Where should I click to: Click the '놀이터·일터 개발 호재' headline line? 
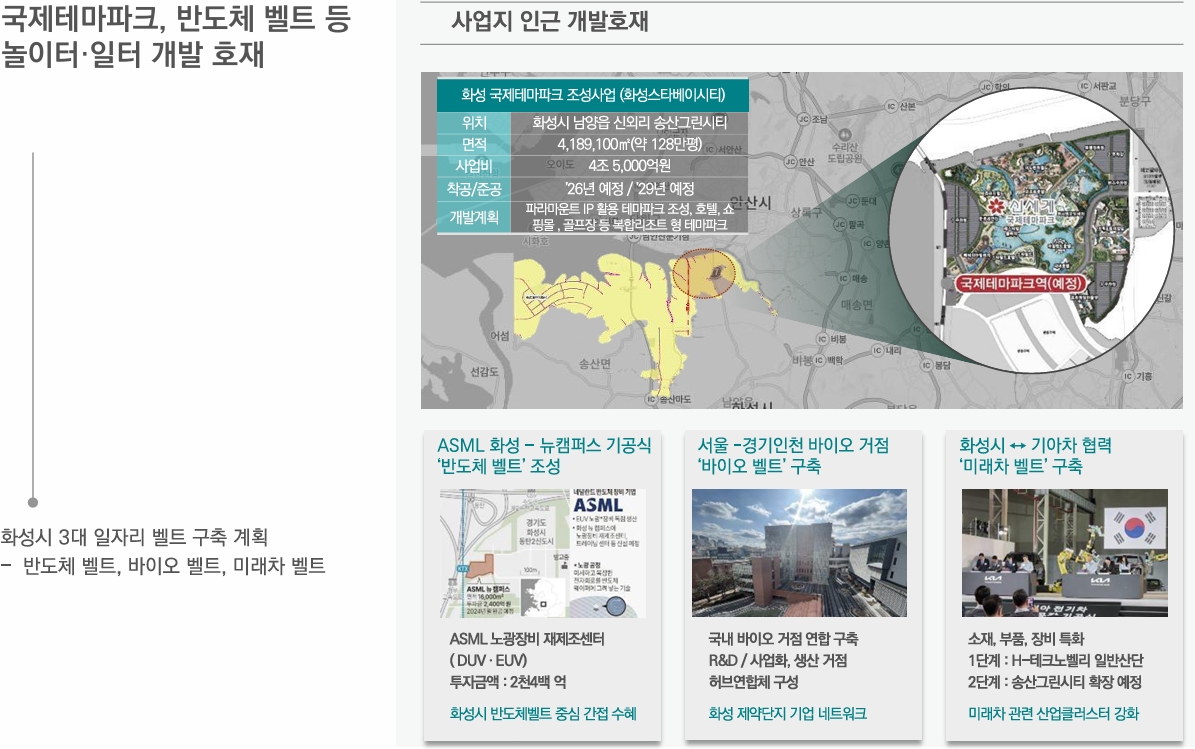click(133, 54)
